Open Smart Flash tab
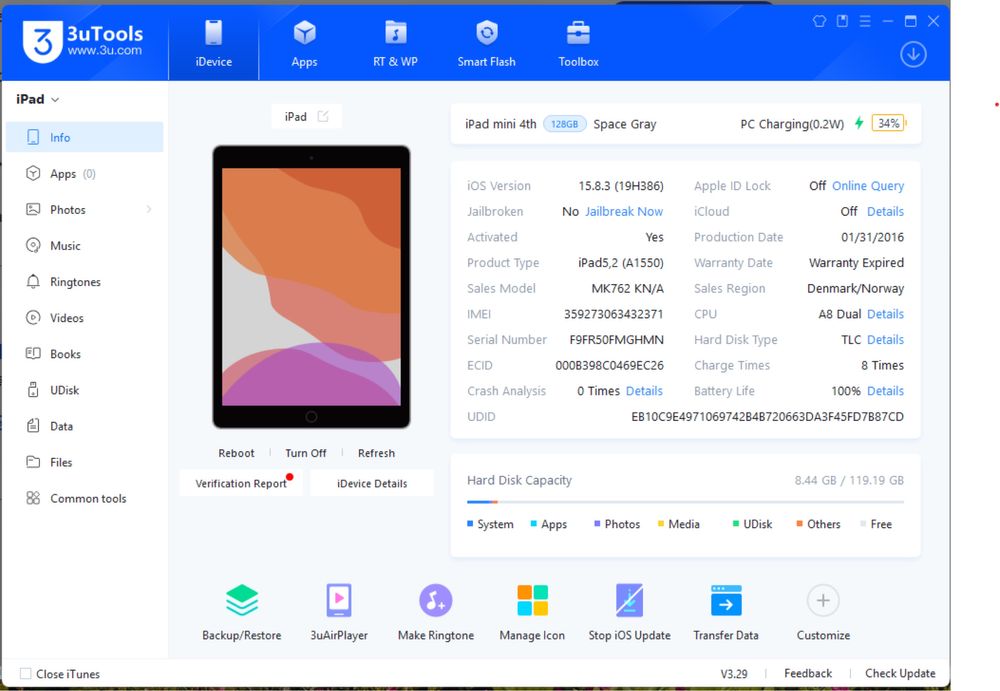Viewport: 1000px width, 691px height. pyautogui.click(x=486, y=43)
